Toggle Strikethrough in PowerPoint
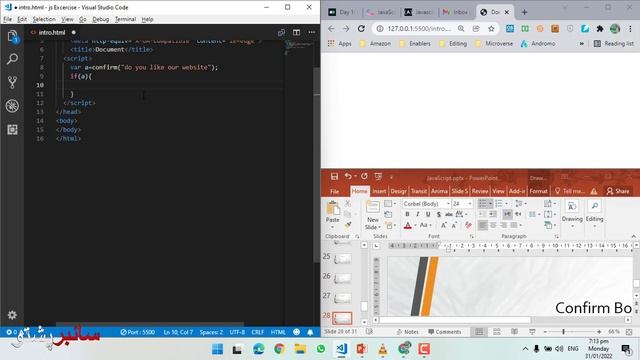 click(x=449, y=214)
